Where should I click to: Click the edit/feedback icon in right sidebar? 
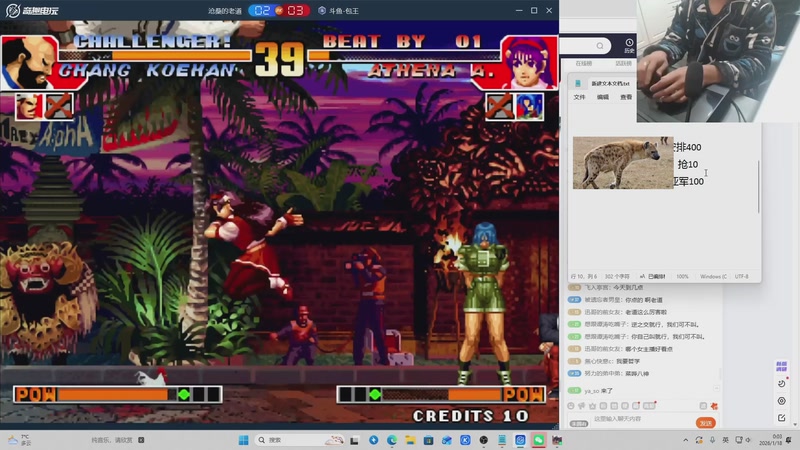(782, 417)
